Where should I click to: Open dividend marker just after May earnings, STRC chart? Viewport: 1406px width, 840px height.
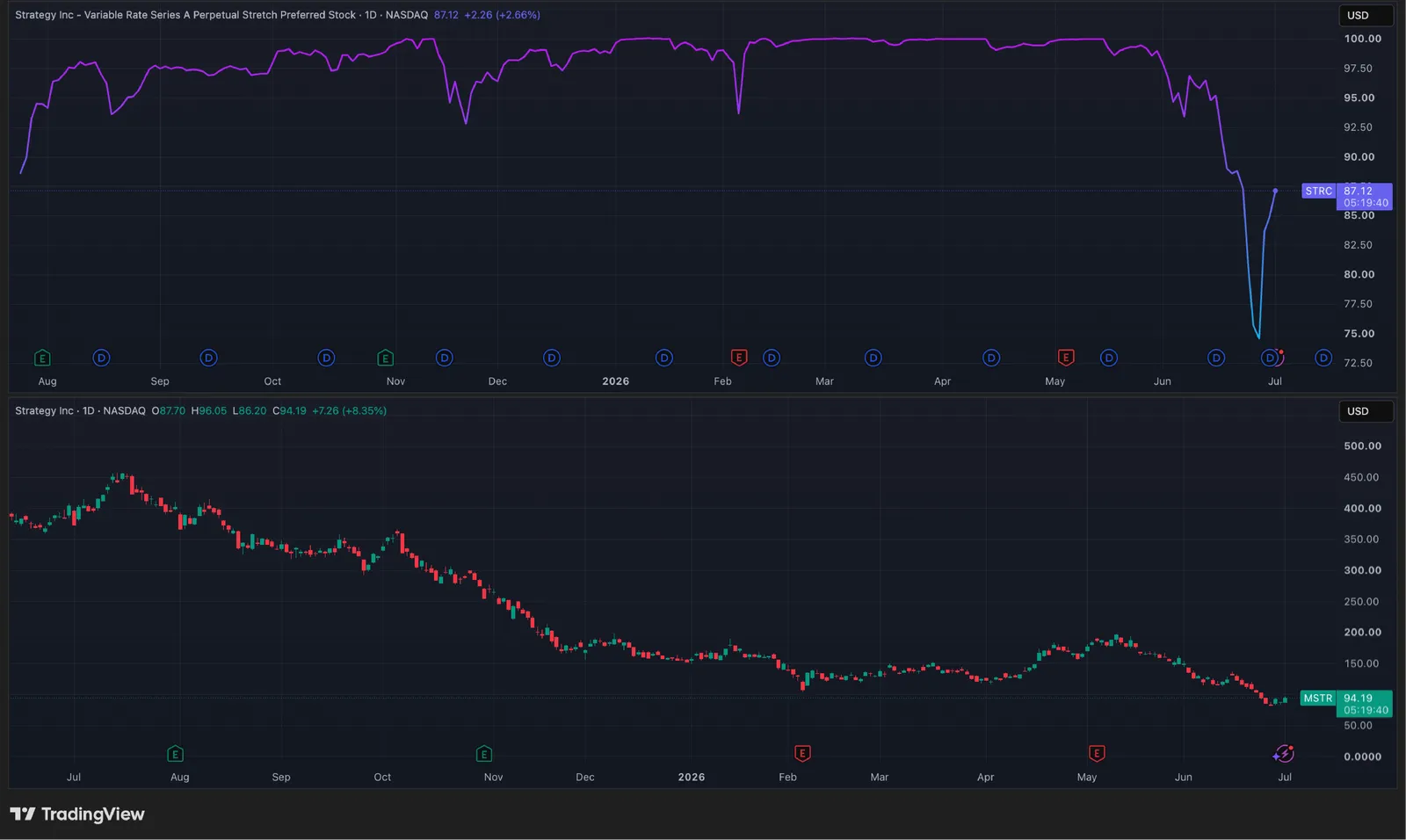click(1109, 358)
